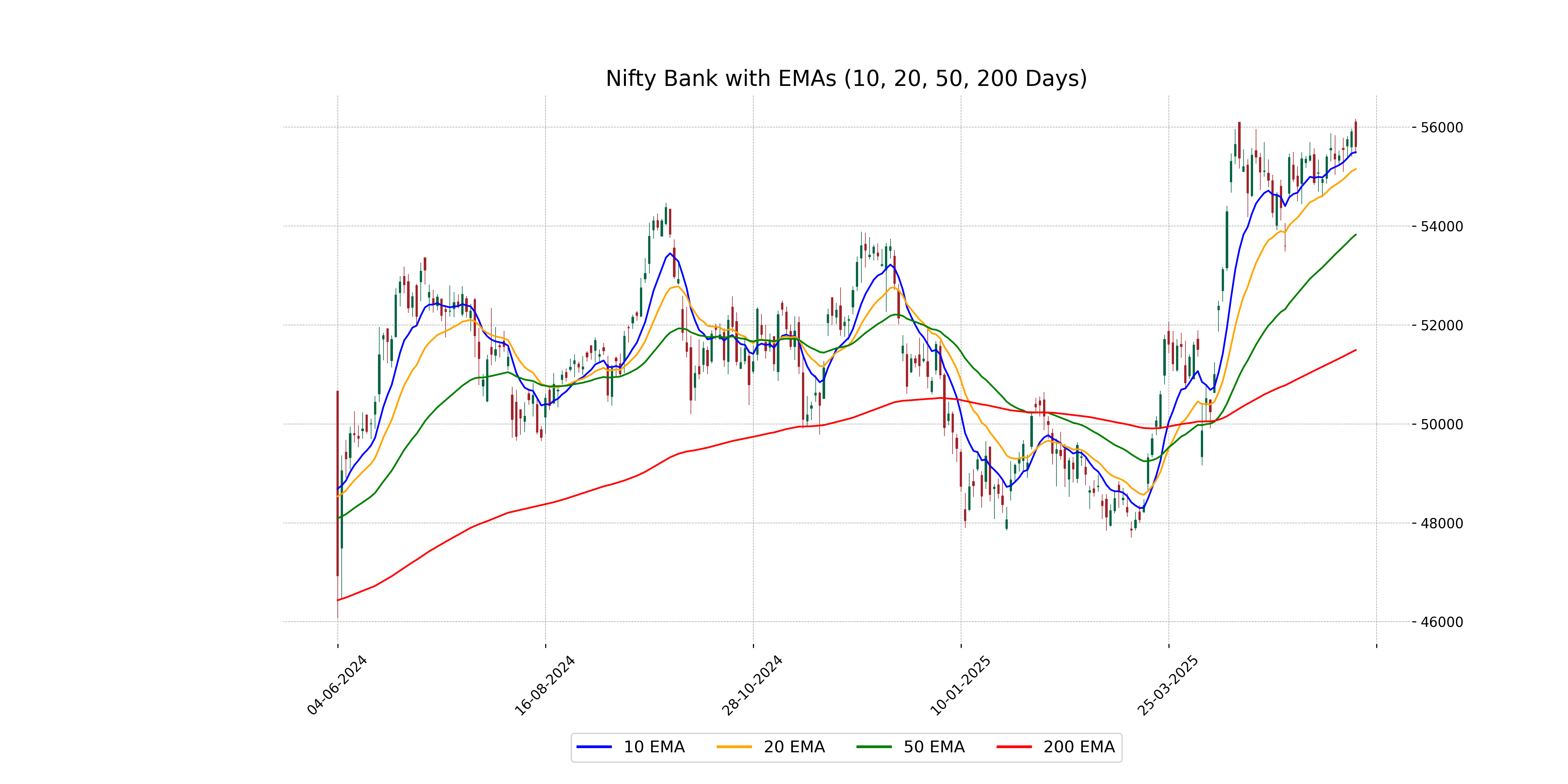Click the blue 10 EMA legend line swatch
Screen dimensions: 1568x784
point(594,747)
